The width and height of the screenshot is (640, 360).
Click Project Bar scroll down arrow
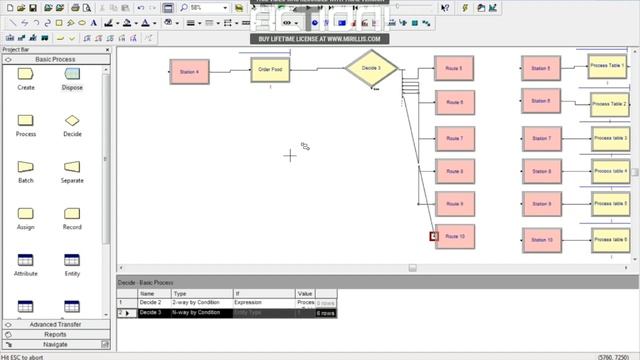(x=106, y=315)
